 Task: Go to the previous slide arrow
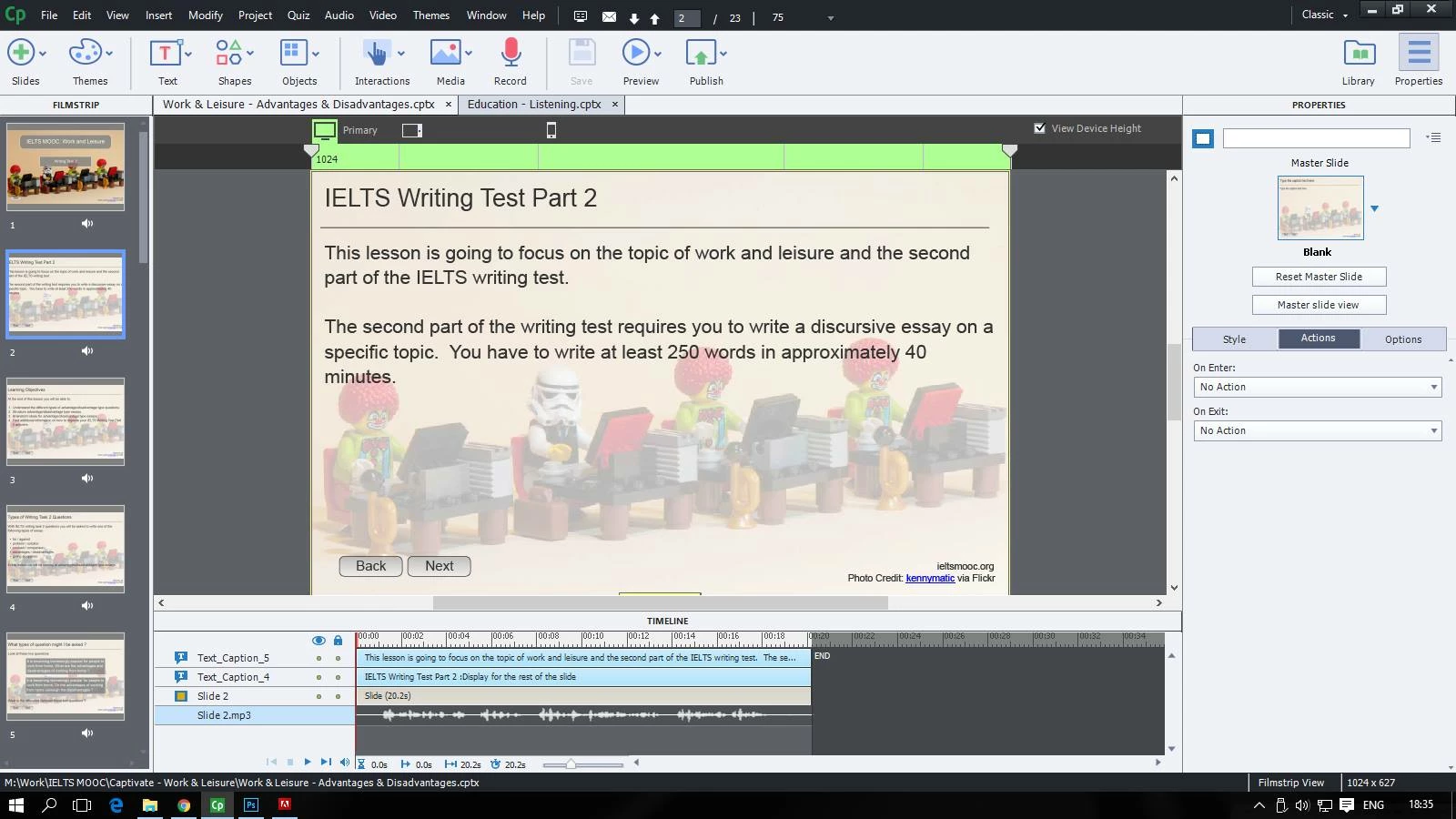point(654,18)
